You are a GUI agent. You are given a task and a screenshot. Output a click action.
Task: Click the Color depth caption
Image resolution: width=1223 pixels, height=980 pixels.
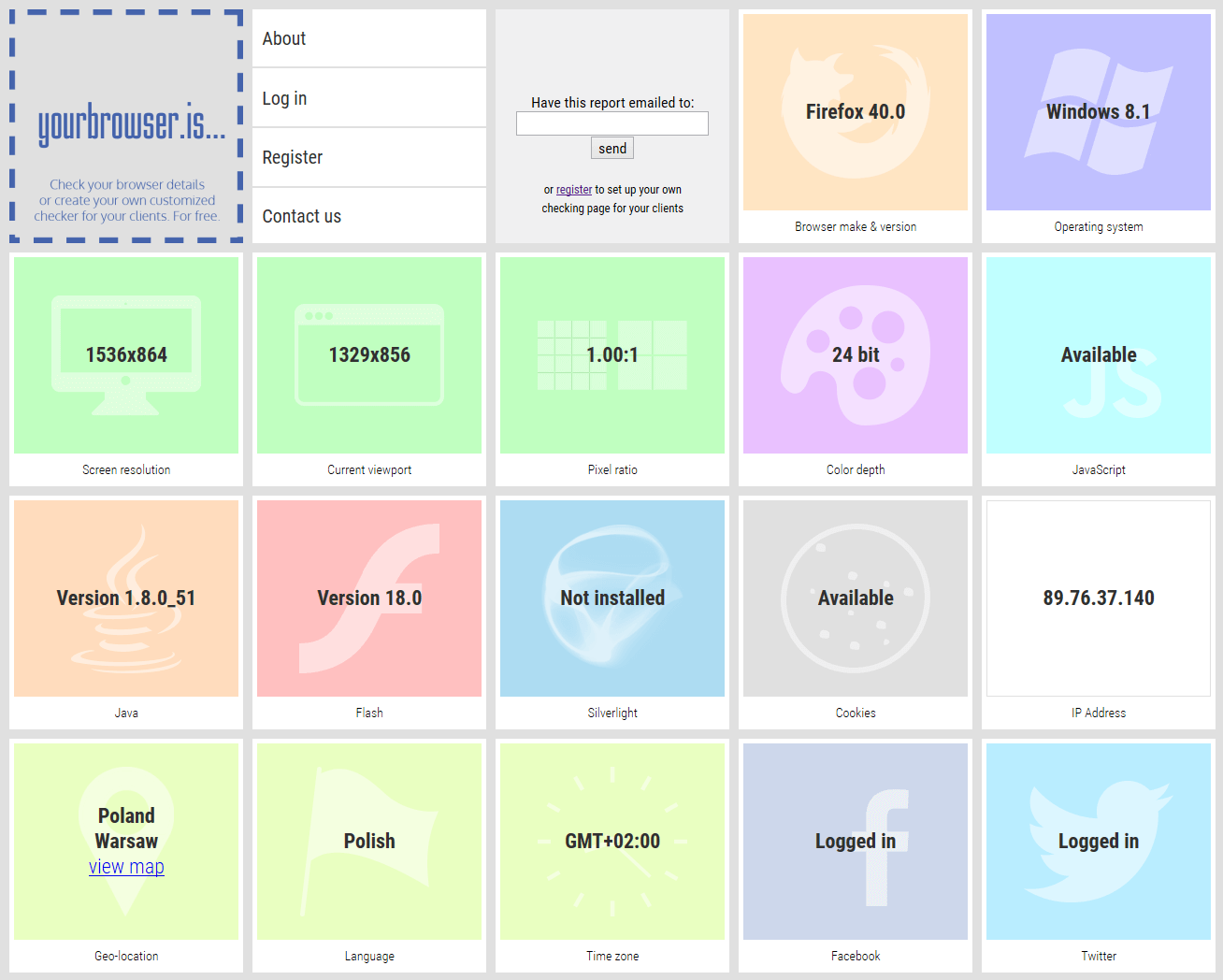click(x=856, y=470)
